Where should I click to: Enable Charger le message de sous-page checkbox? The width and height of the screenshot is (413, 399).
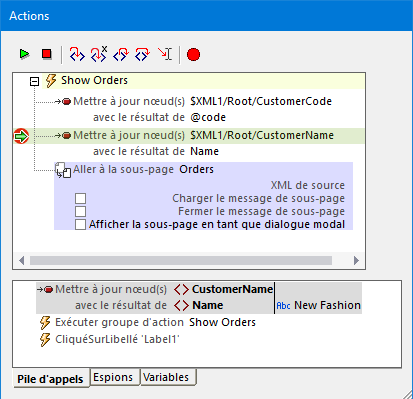(x=80, y=198)
